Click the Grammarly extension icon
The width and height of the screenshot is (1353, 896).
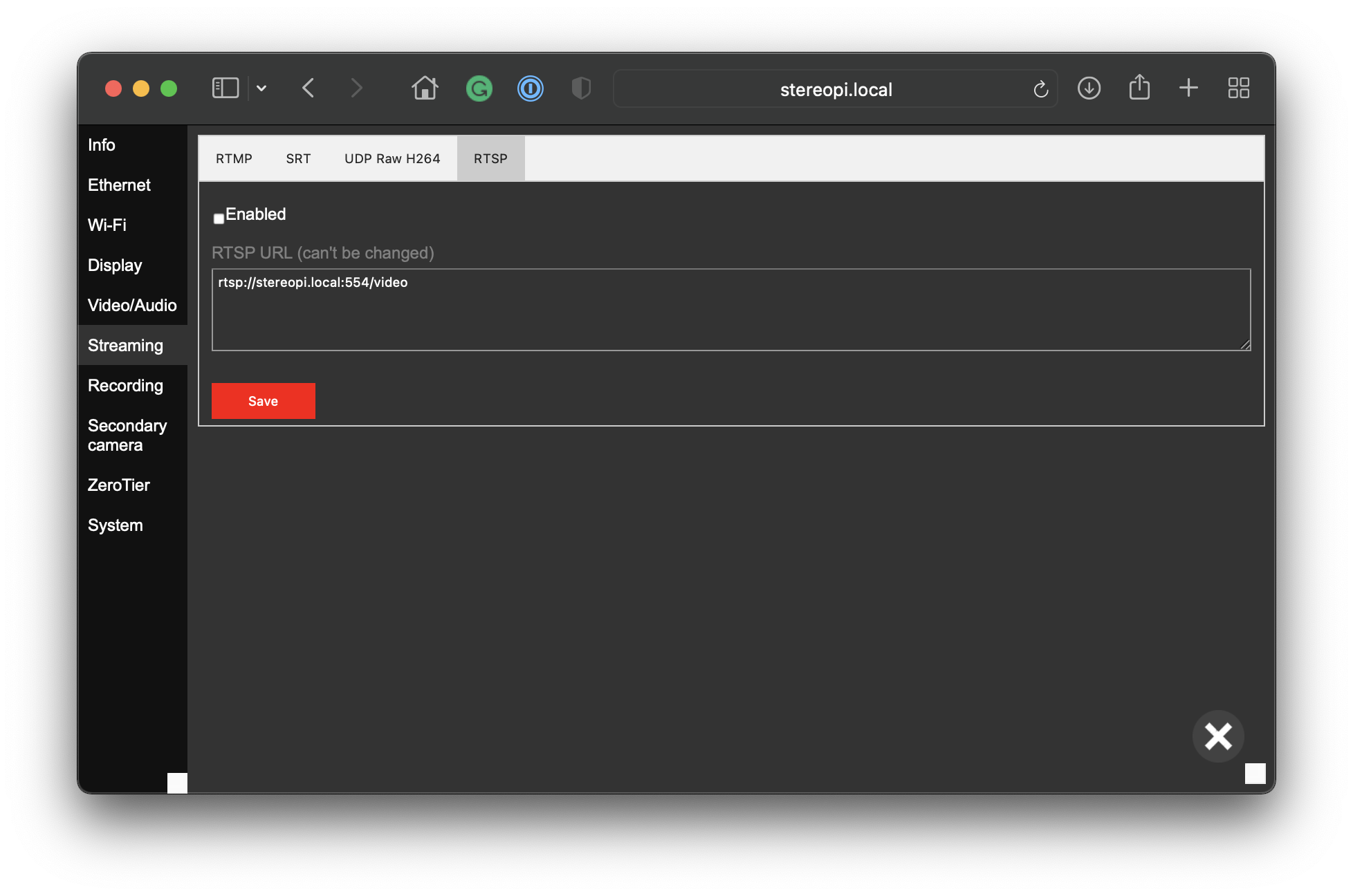click(x=479, y=88)
